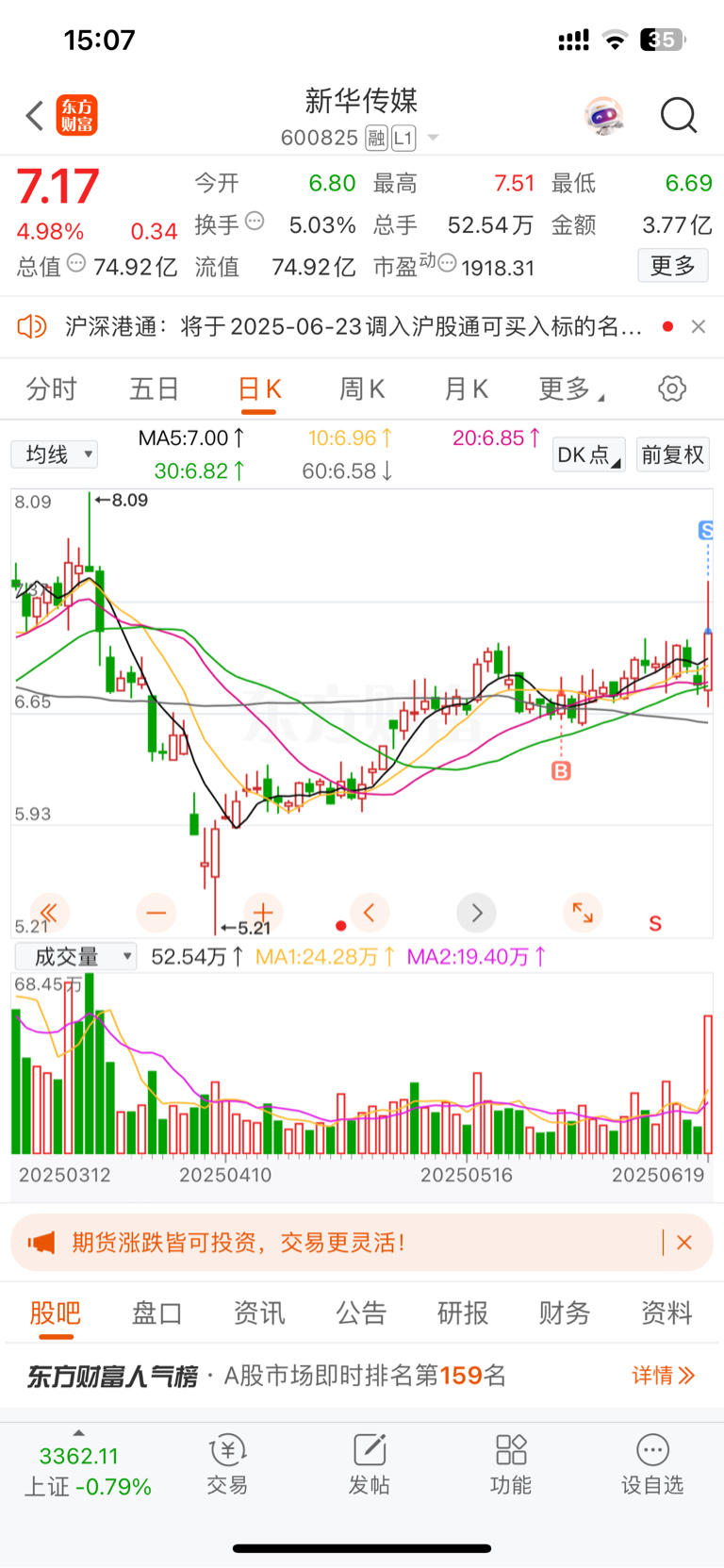Viewport: 724px width, 1568px height.
Task: Move chart right with gray chevron
Action: 476,913
